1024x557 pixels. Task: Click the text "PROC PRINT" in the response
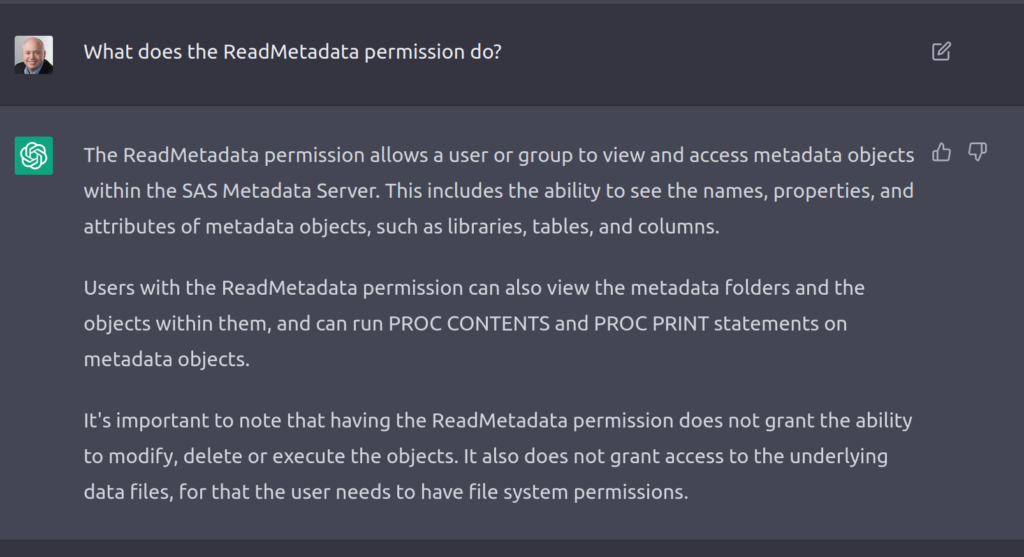pyautogui.click(x=651, y=323)
